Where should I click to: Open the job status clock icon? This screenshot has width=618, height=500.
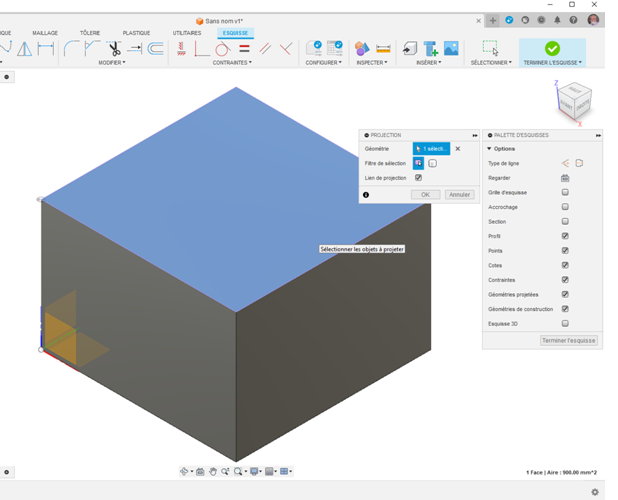541,20
